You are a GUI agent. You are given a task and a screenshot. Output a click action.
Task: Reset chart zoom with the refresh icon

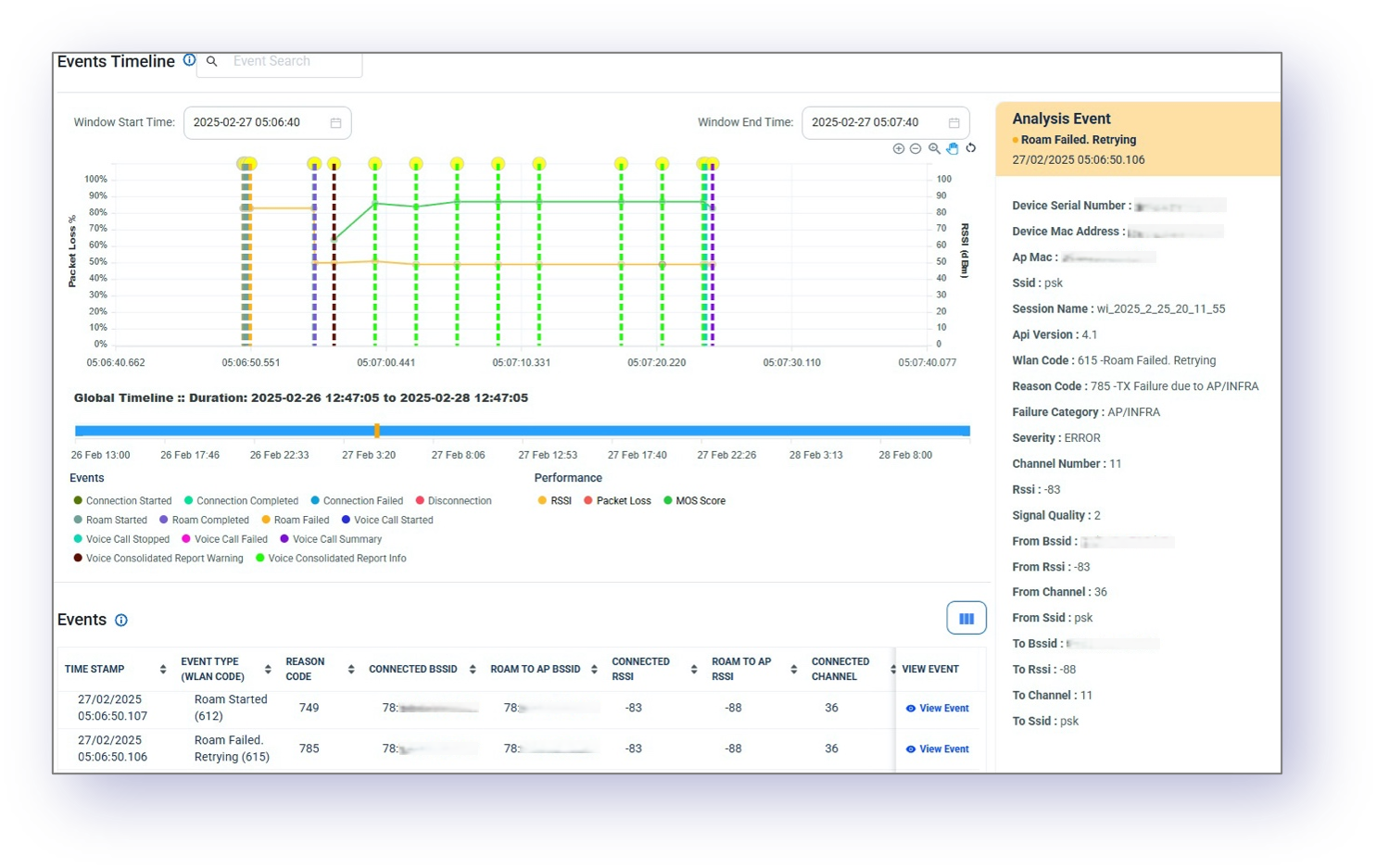click(x=971, y=148)
